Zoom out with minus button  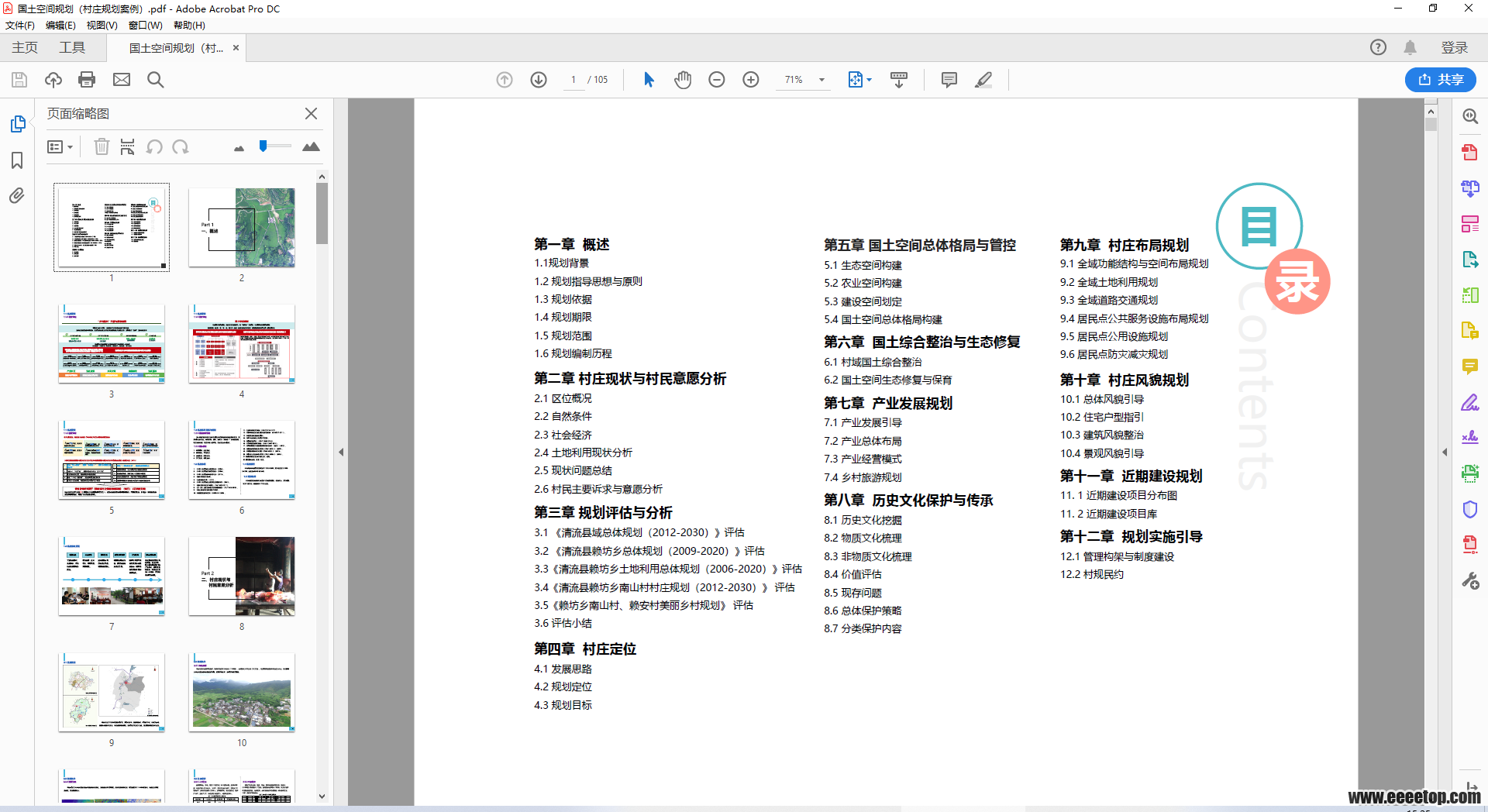pos(717,80)
